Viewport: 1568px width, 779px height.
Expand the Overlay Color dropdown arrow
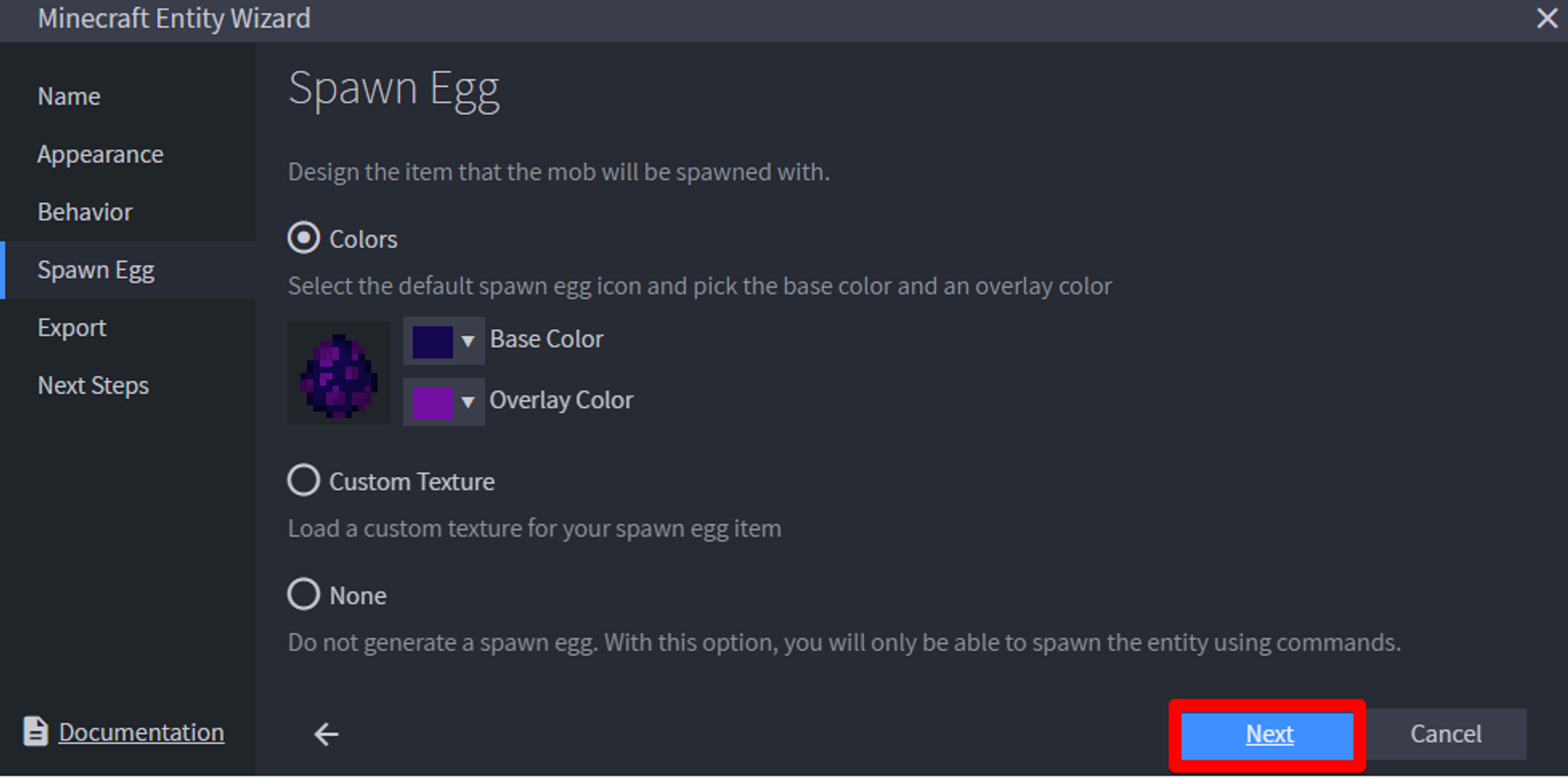(x=468, y=402)
